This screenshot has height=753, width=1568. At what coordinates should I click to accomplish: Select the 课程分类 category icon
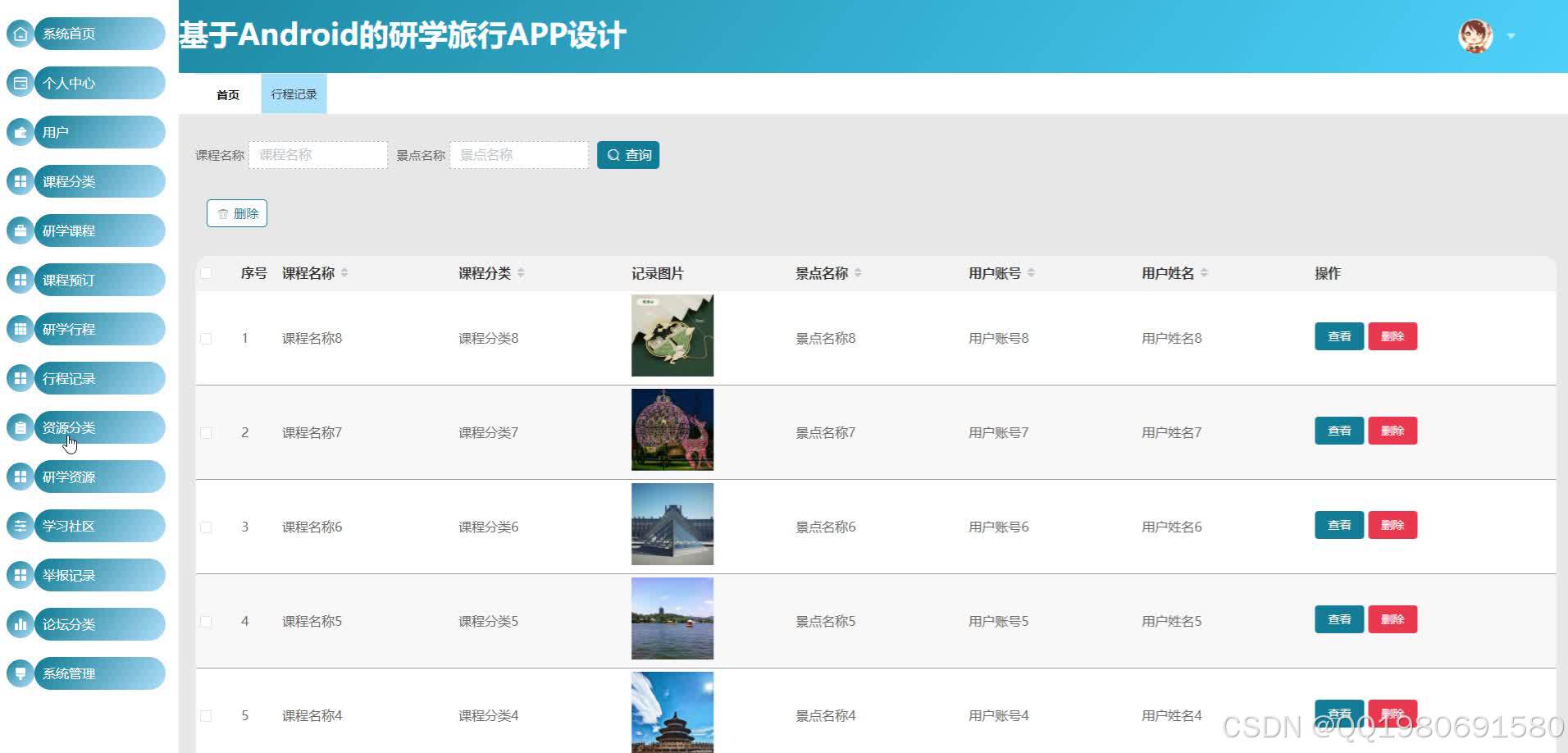[20, 181]
